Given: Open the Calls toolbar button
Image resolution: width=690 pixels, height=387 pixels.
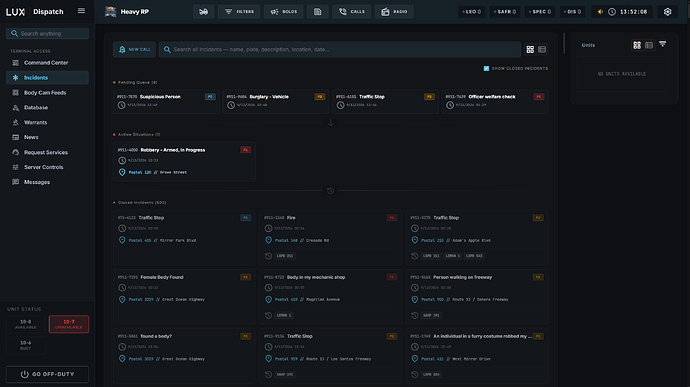Looking at the screenshot, I should coord(351,12).
